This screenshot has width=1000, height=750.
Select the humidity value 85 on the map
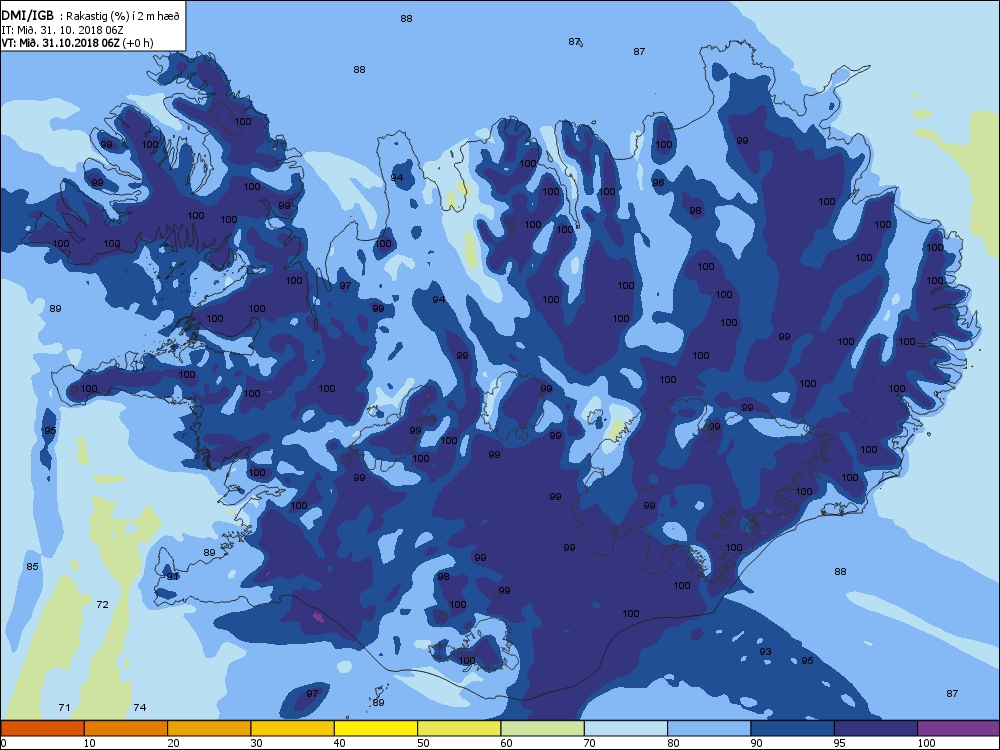(33, 566)
